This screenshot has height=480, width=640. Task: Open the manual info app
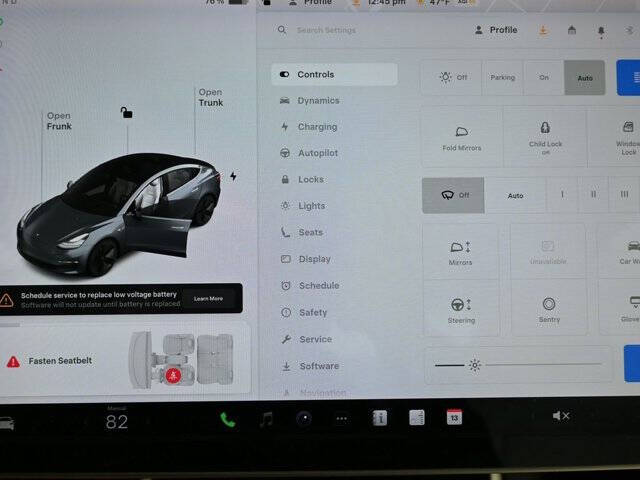pos(380,418)
